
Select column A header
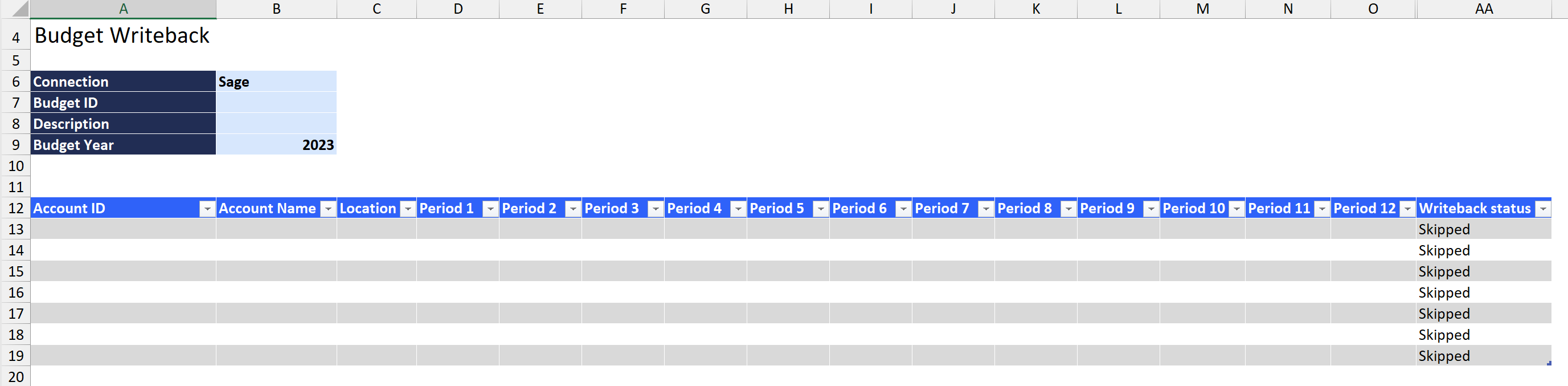click(124, 9)
